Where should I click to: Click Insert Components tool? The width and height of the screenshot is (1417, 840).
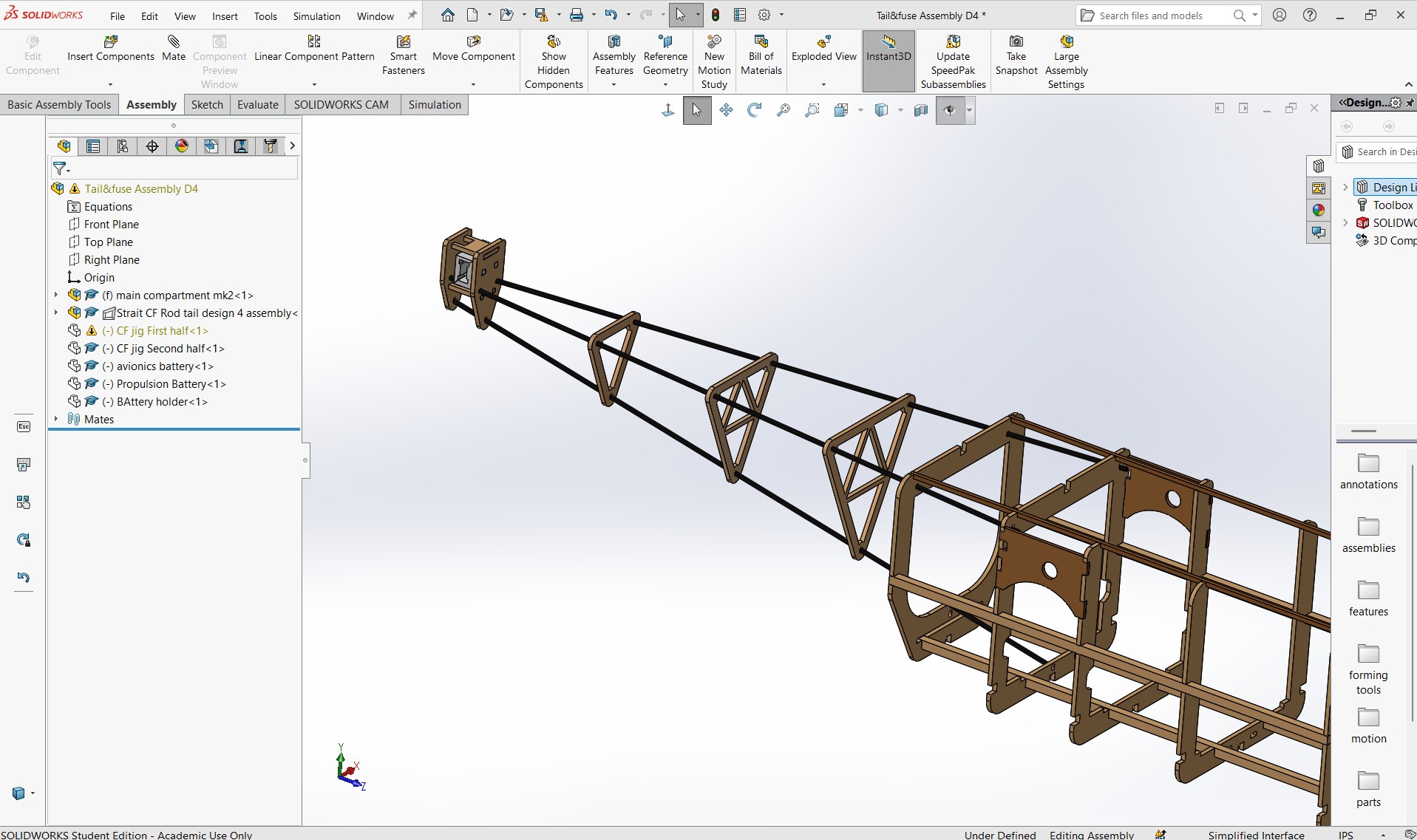[111, 49]
